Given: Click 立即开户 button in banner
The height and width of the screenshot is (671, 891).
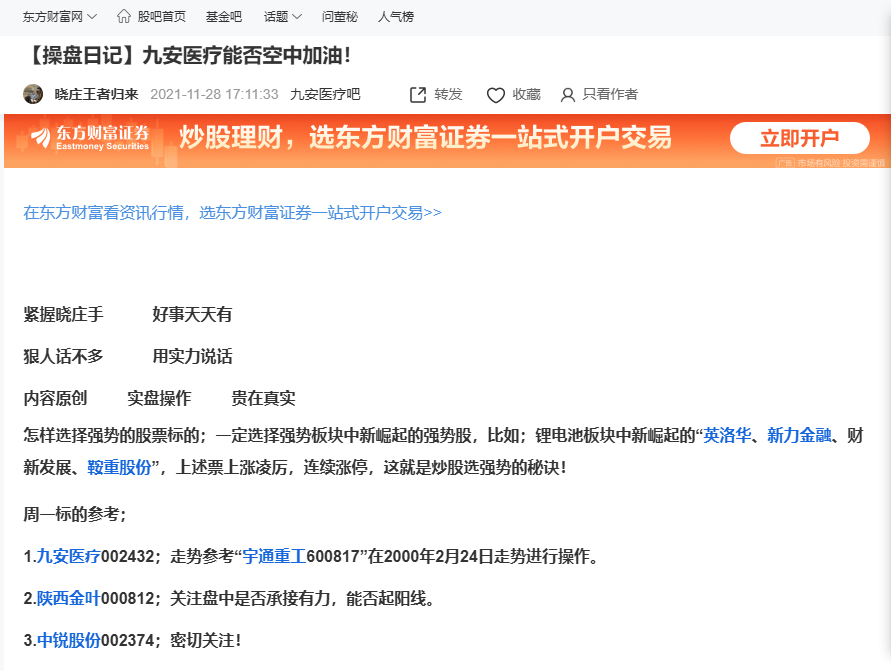Looking at the screenshot, I should 800,138.
